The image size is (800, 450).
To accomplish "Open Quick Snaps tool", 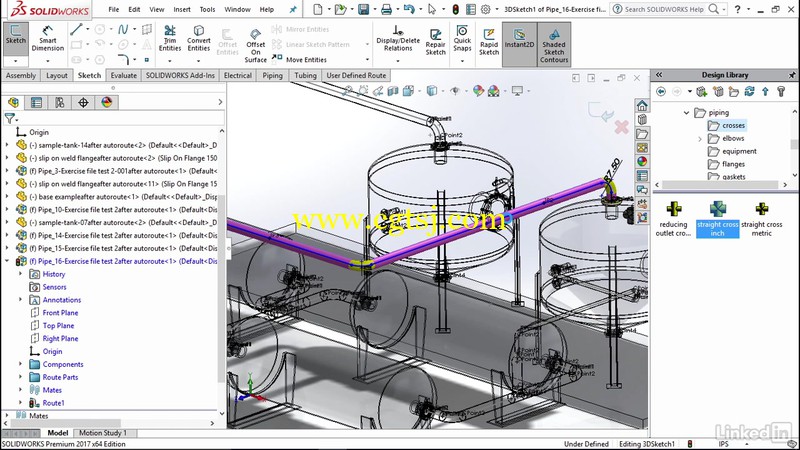I will 462,38.
